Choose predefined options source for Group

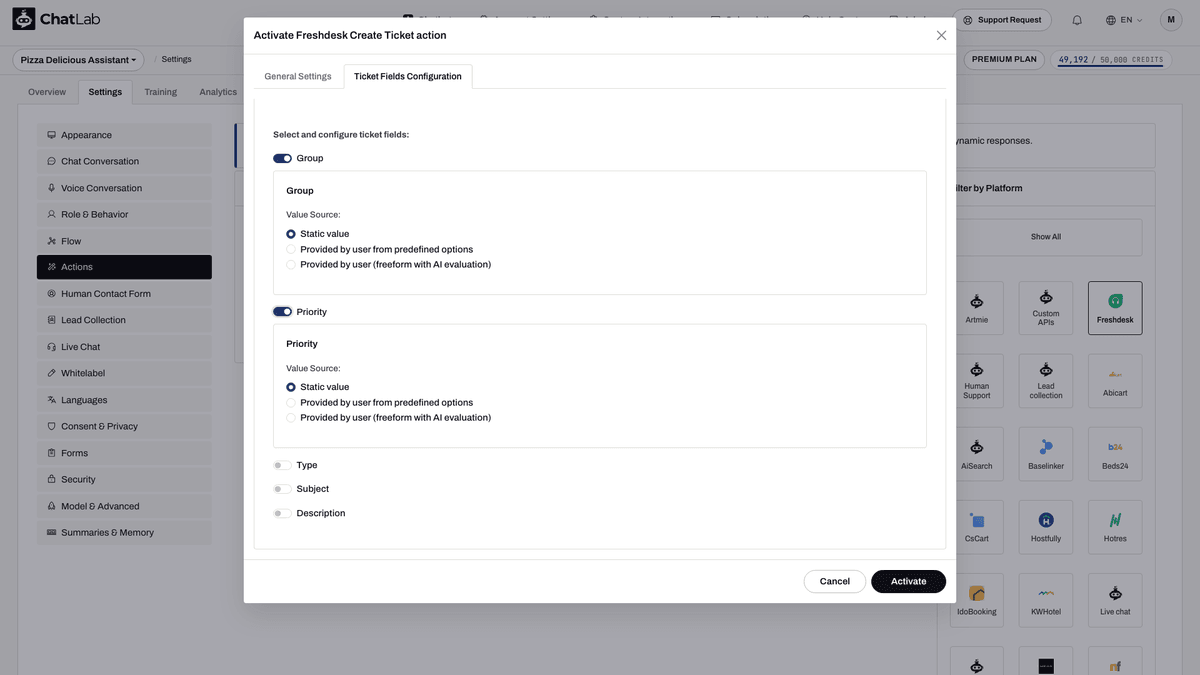pos(291,249)
